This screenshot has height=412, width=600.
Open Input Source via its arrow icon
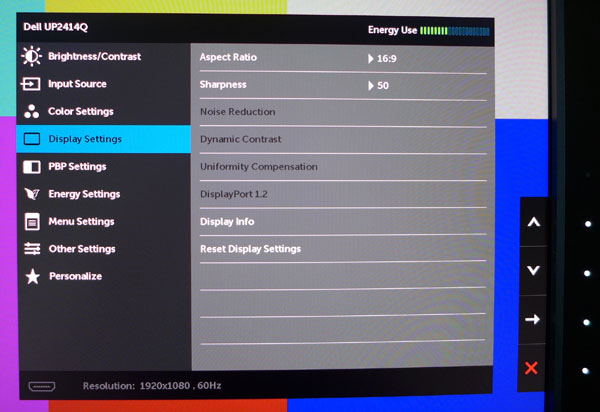pyautogui.click(x=31, y=84)
